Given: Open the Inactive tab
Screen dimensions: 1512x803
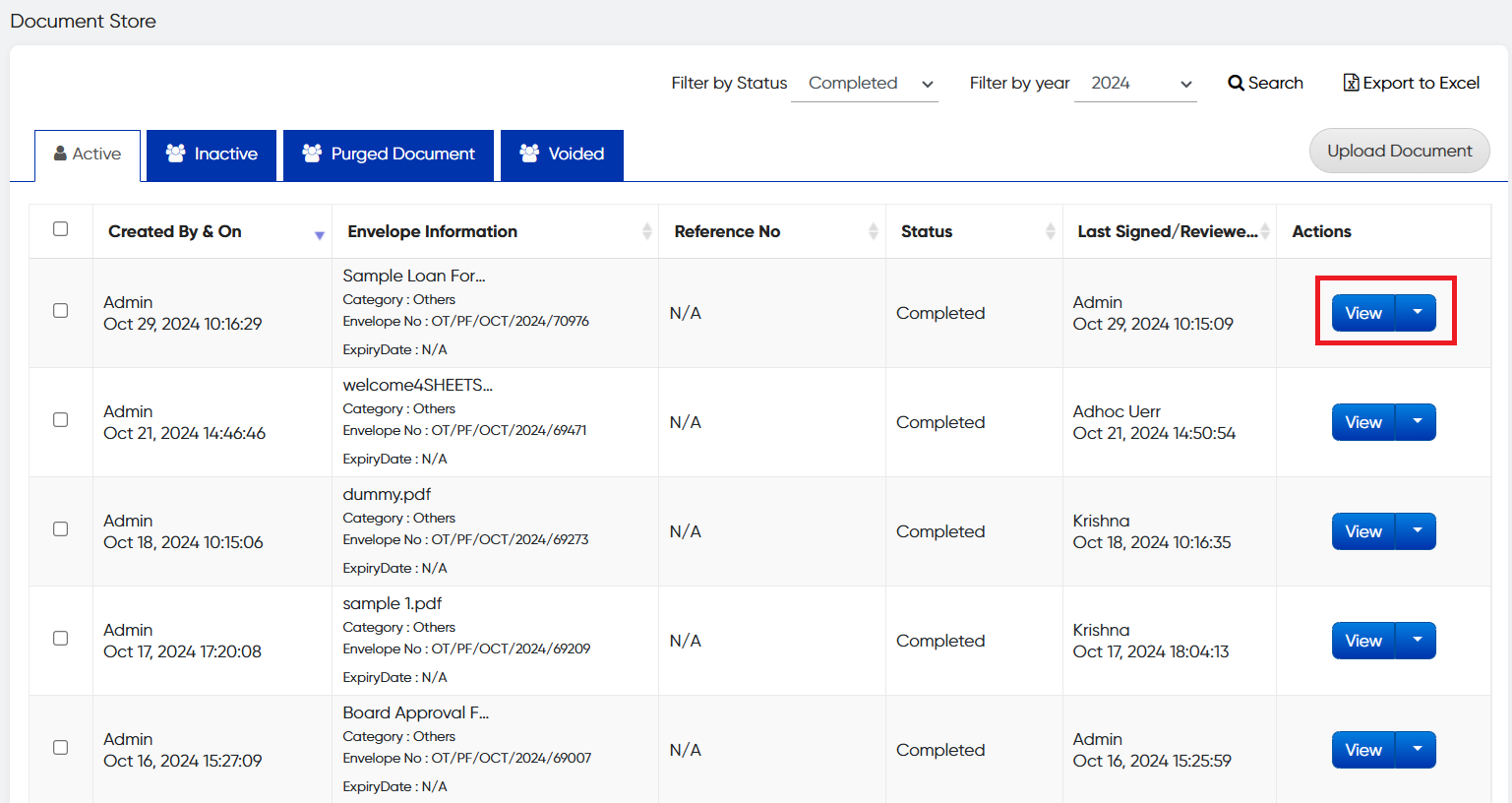Looking at the screenshot, I should (212, 154).
